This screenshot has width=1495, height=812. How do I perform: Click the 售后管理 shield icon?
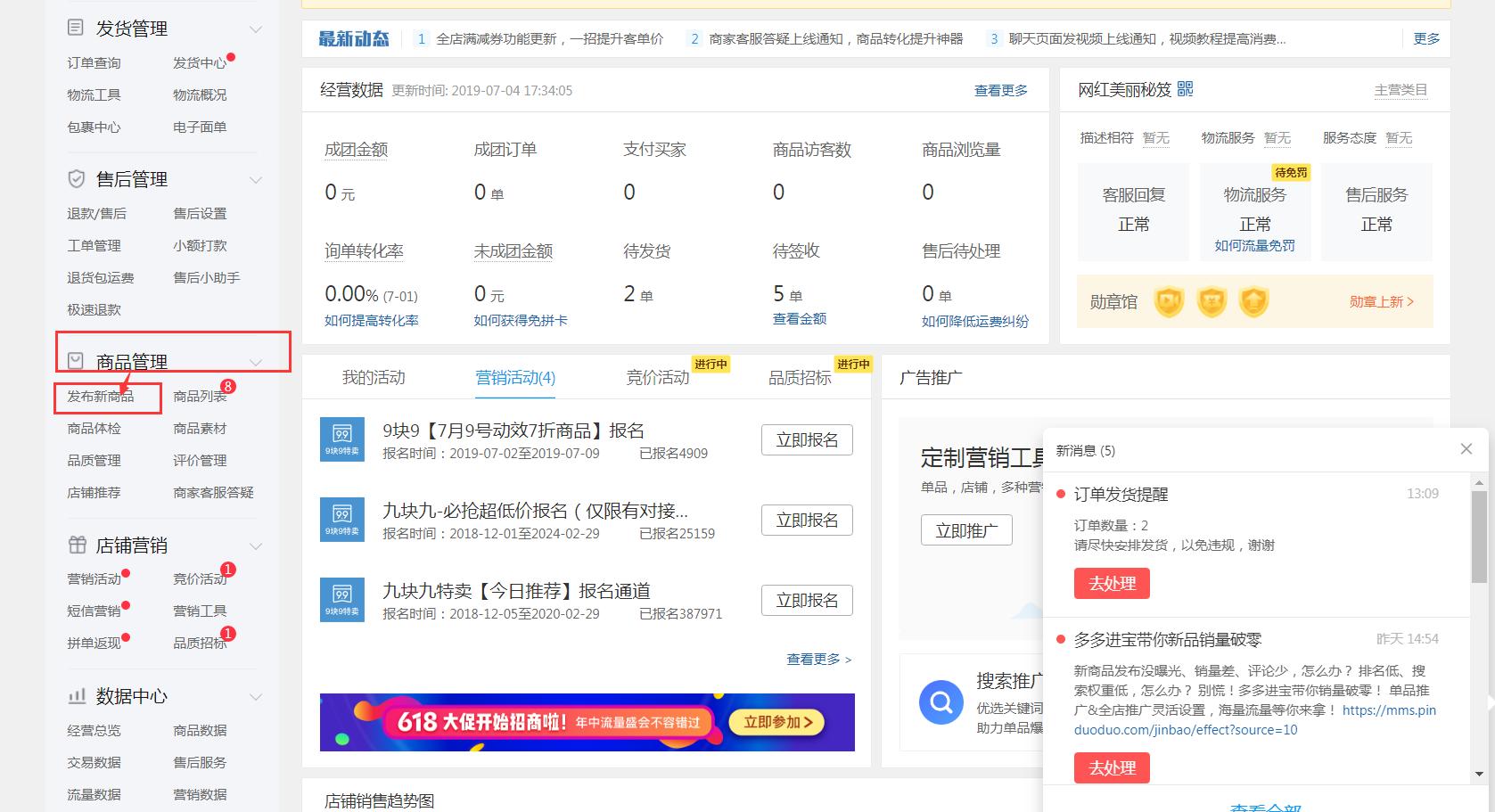pos(75,177)
